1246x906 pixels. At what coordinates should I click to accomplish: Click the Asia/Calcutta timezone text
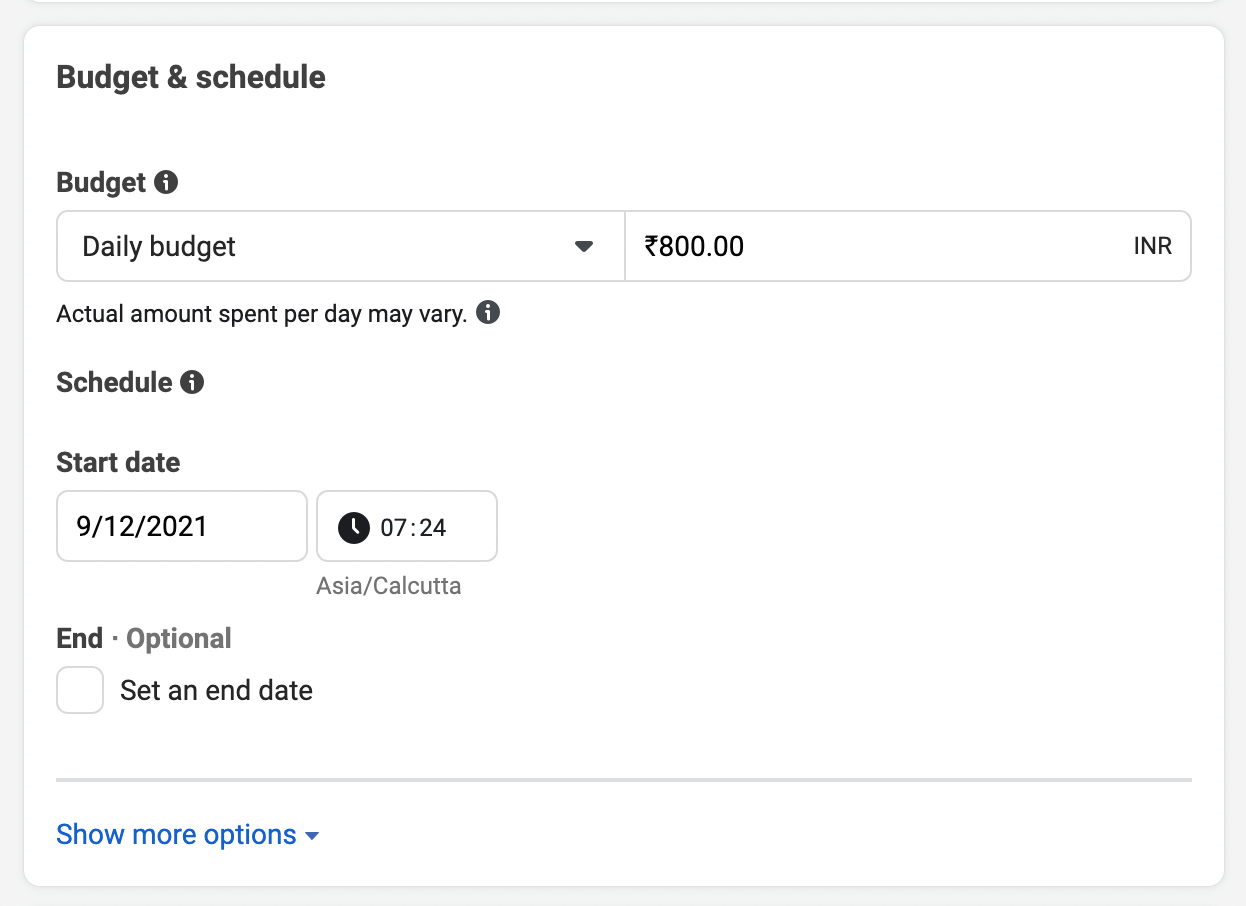[388, 586]
